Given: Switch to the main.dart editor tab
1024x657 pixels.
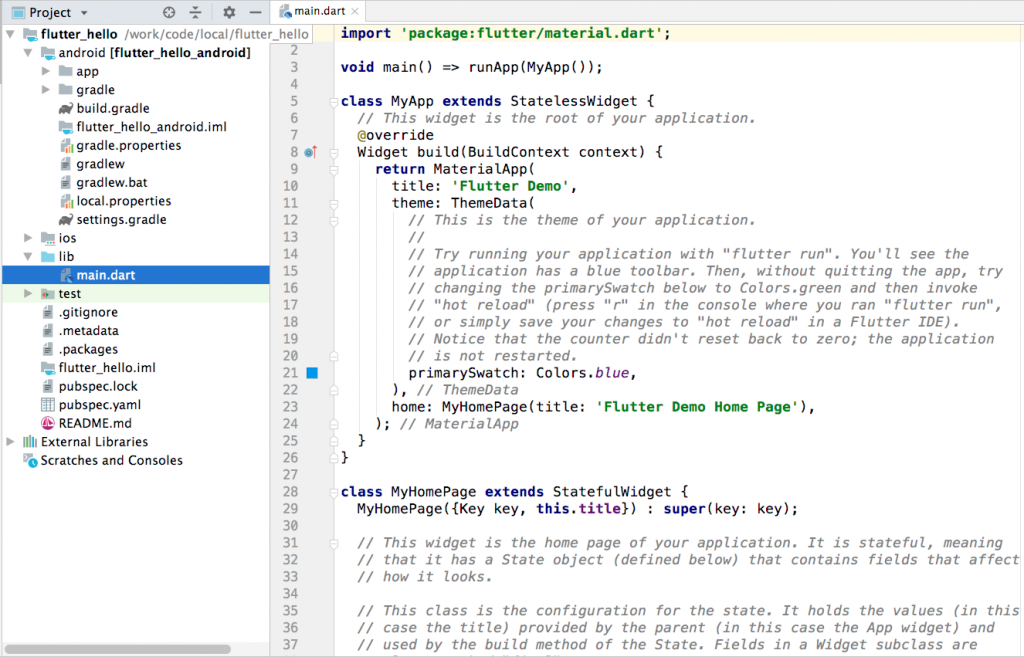Looking at the screenshot, I should click(x=319, y=11).
